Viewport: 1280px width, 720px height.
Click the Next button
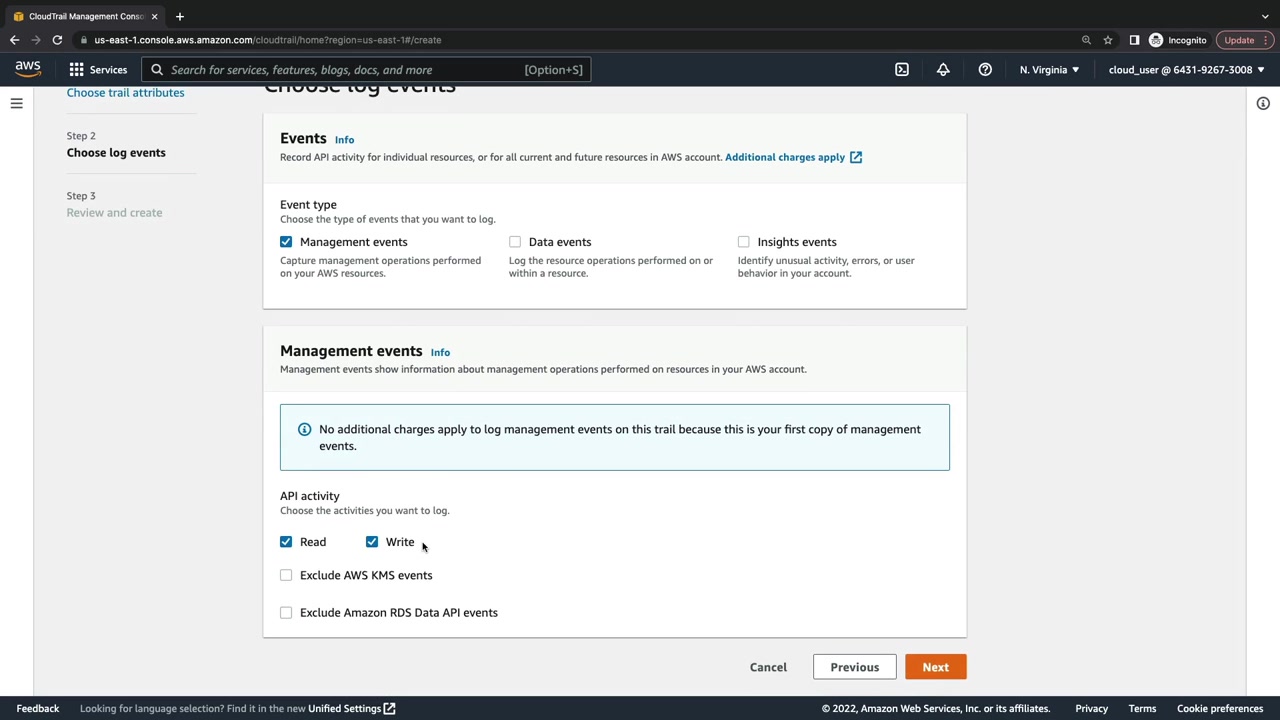936,667
